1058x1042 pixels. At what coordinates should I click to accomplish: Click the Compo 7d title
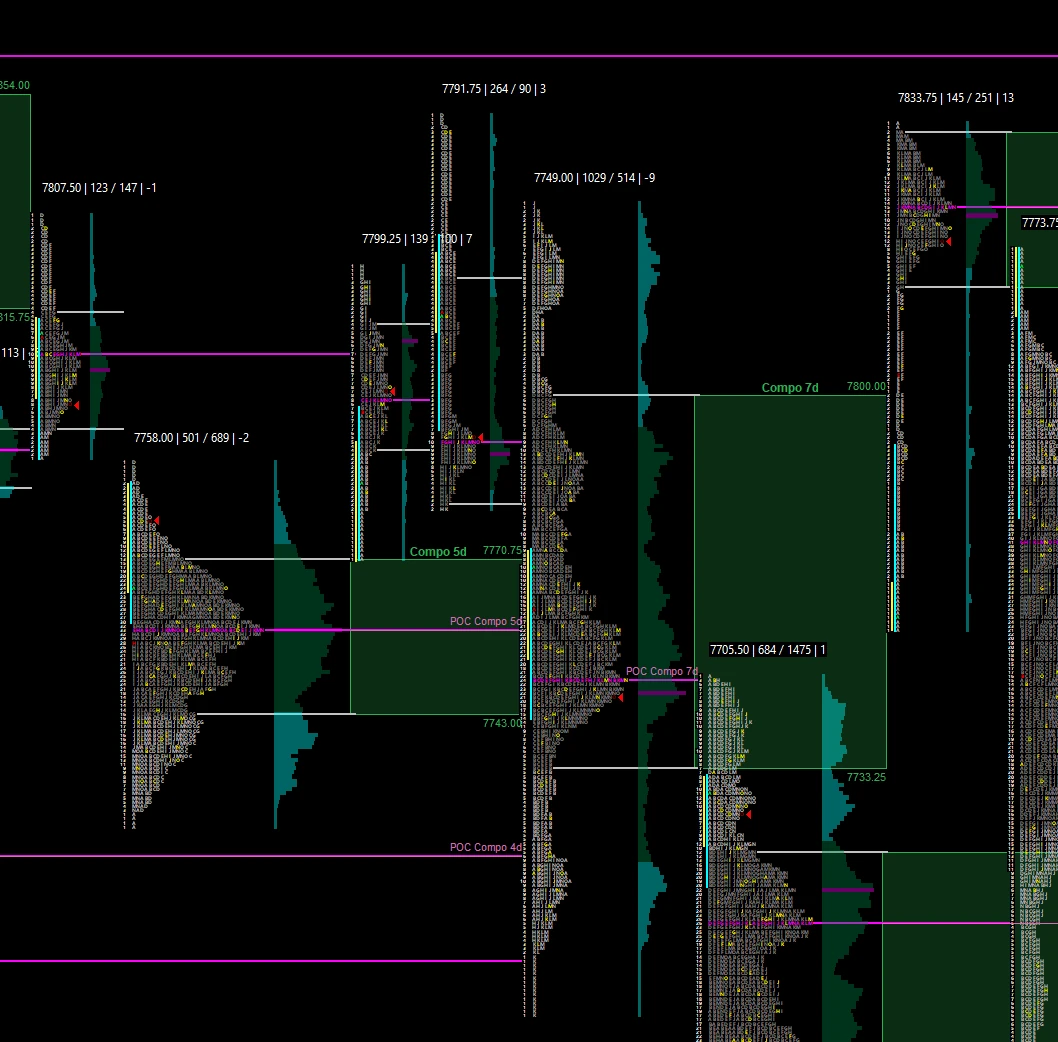pyautogui.click(x=790, y=388)
